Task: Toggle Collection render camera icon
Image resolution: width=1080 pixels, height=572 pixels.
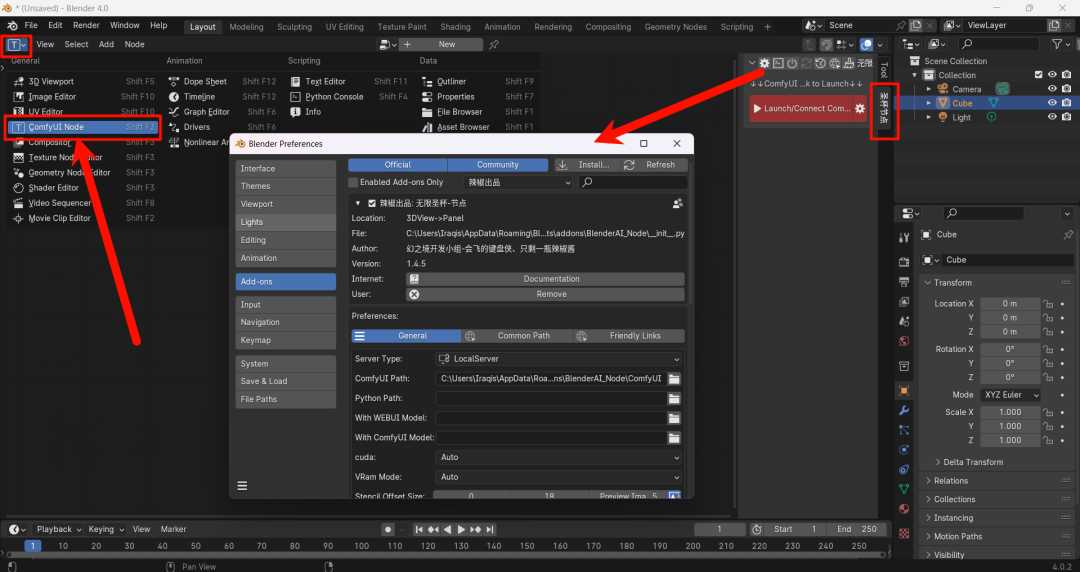Action: (x=1066, y=74)
